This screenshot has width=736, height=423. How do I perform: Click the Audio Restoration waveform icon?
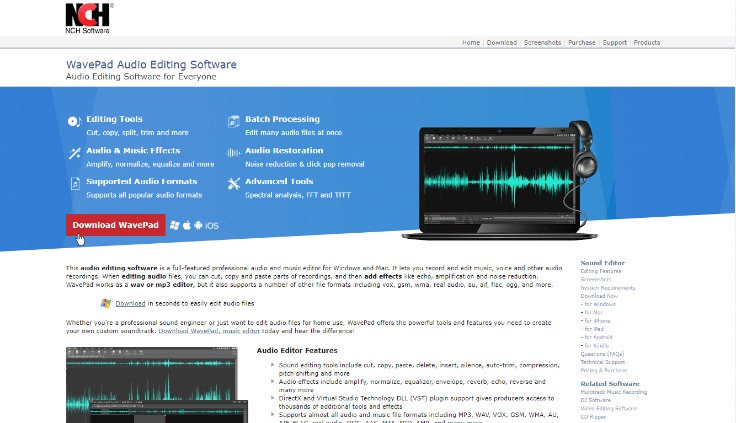[x=234, y=153]
